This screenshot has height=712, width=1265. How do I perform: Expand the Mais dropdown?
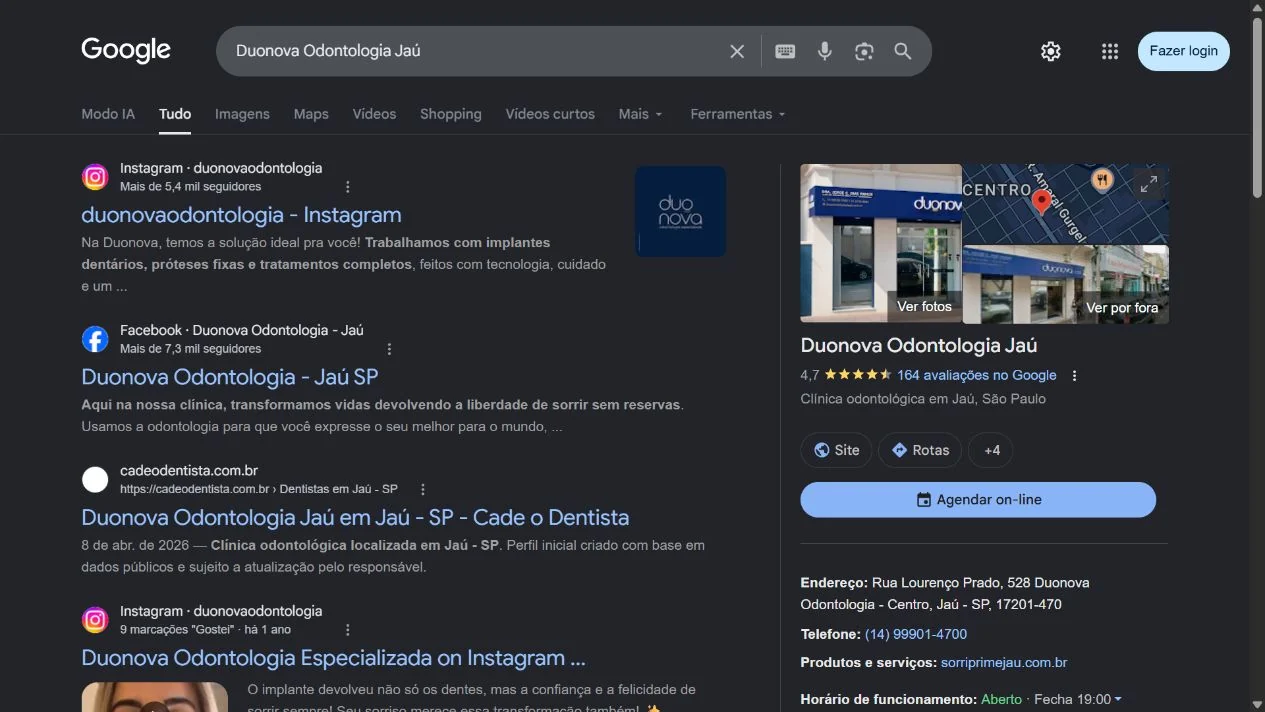coord(641,114)
